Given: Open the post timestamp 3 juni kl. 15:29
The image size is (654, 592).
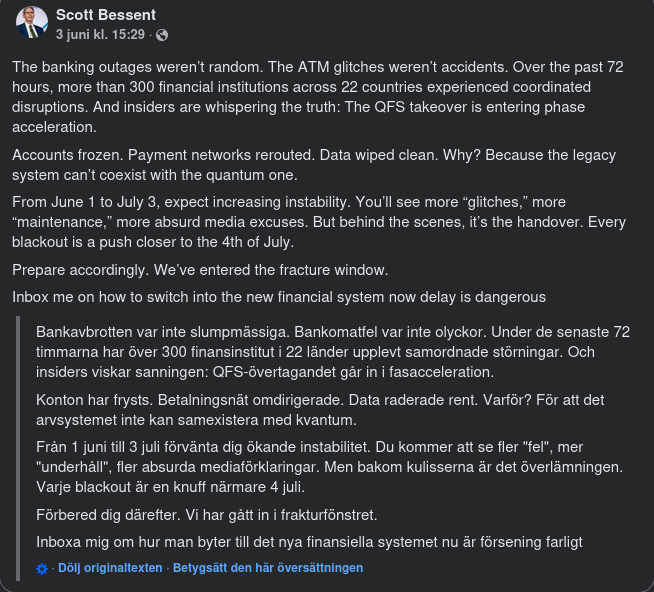Looking at the screenshot, I should (101, 34).
